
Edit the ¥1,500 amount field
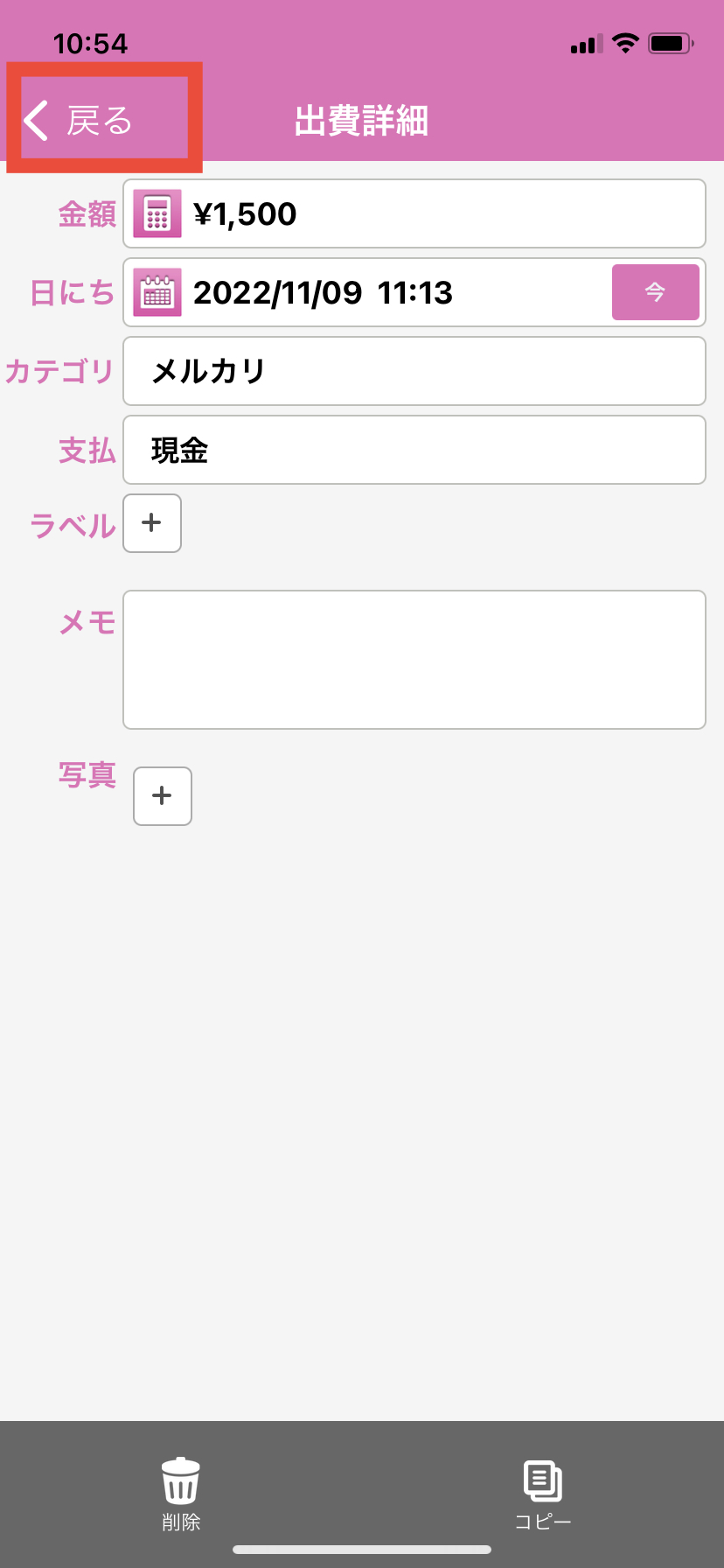coord(437,213)
